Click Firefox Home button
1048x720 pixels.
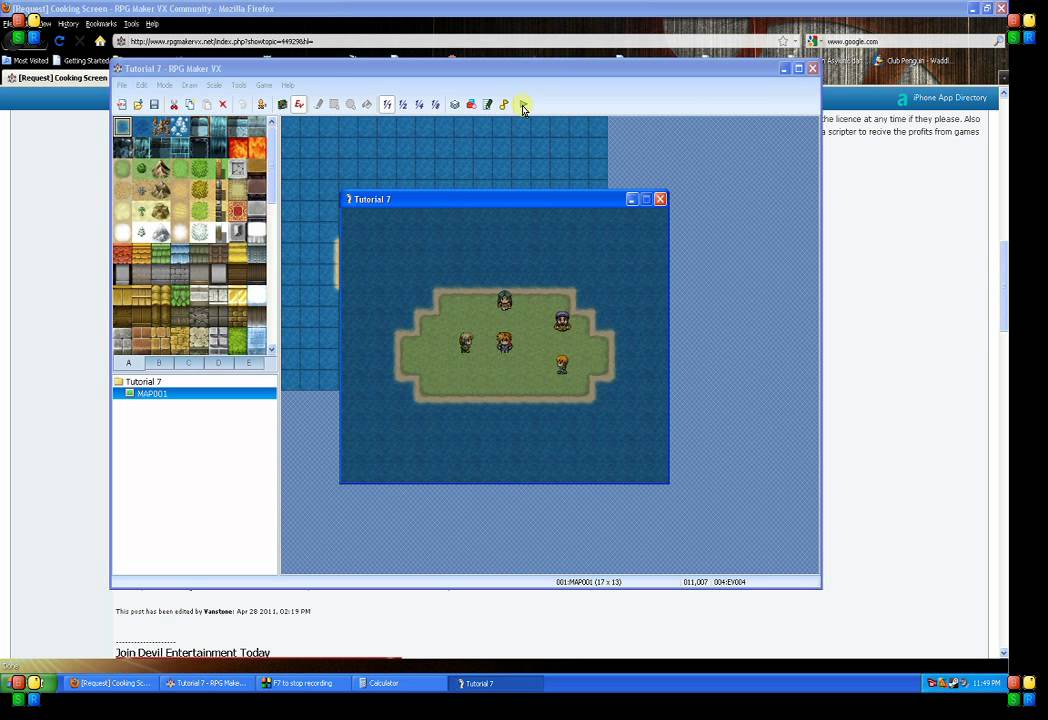[100, 41]
